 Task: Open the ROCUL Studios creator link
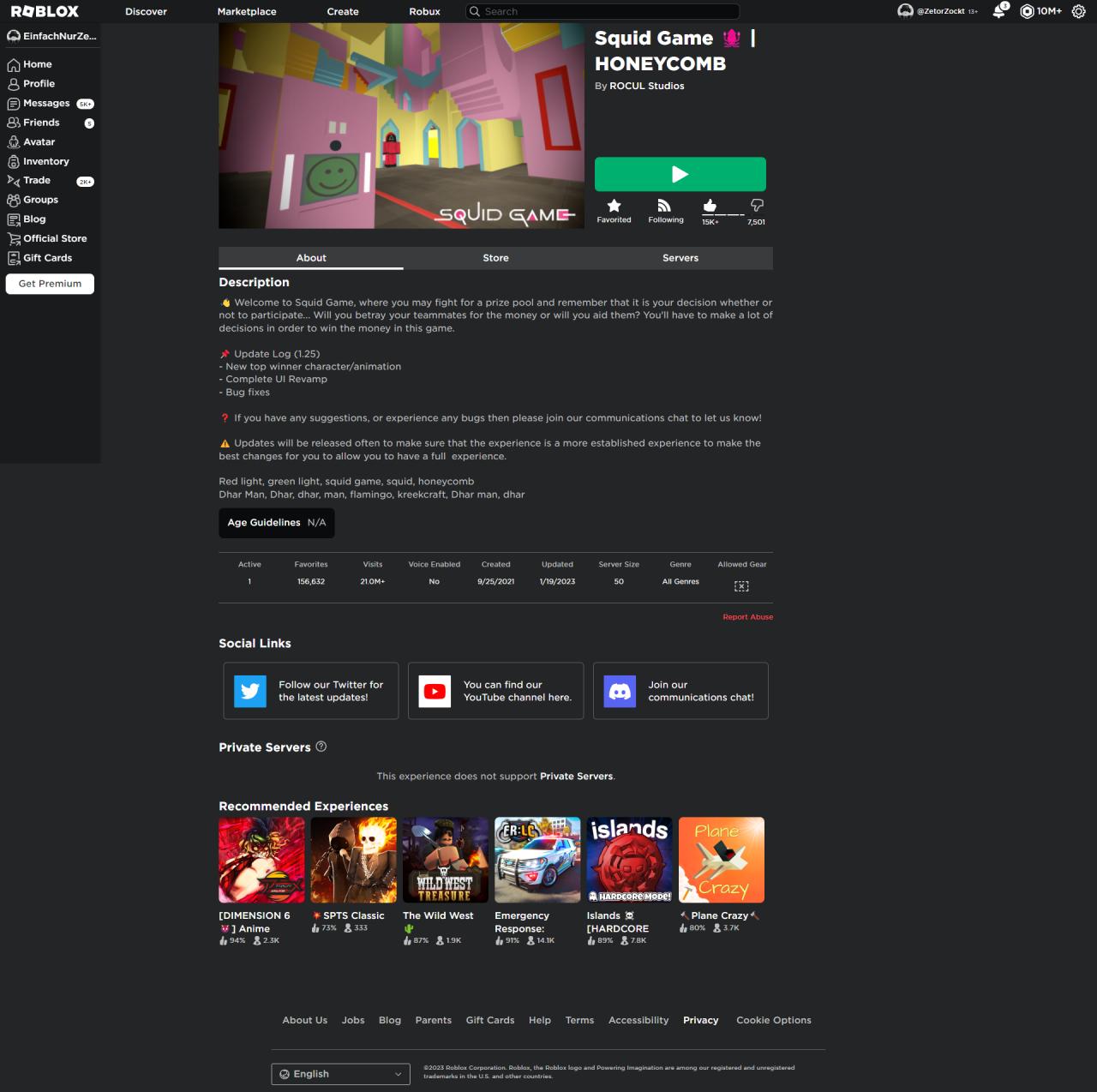coord(646,86)
